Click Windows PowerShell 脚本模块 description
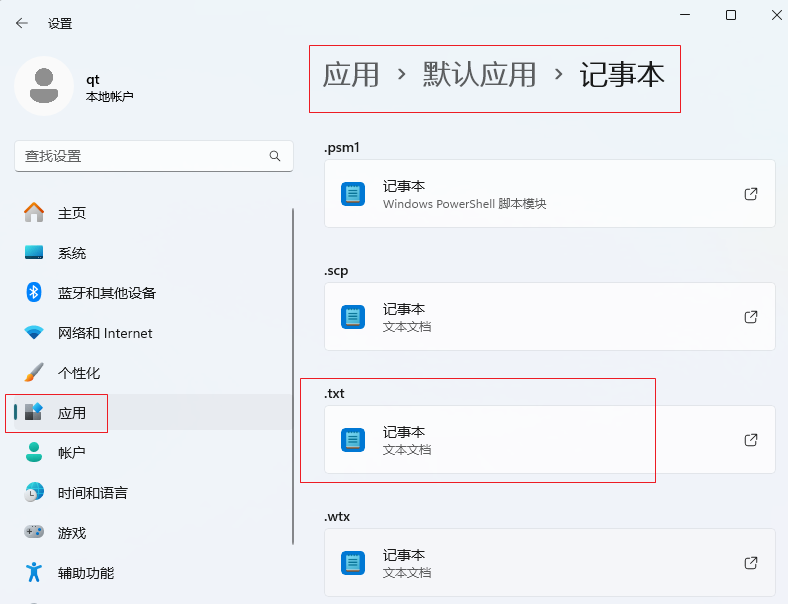 click(x=464, y=204)
